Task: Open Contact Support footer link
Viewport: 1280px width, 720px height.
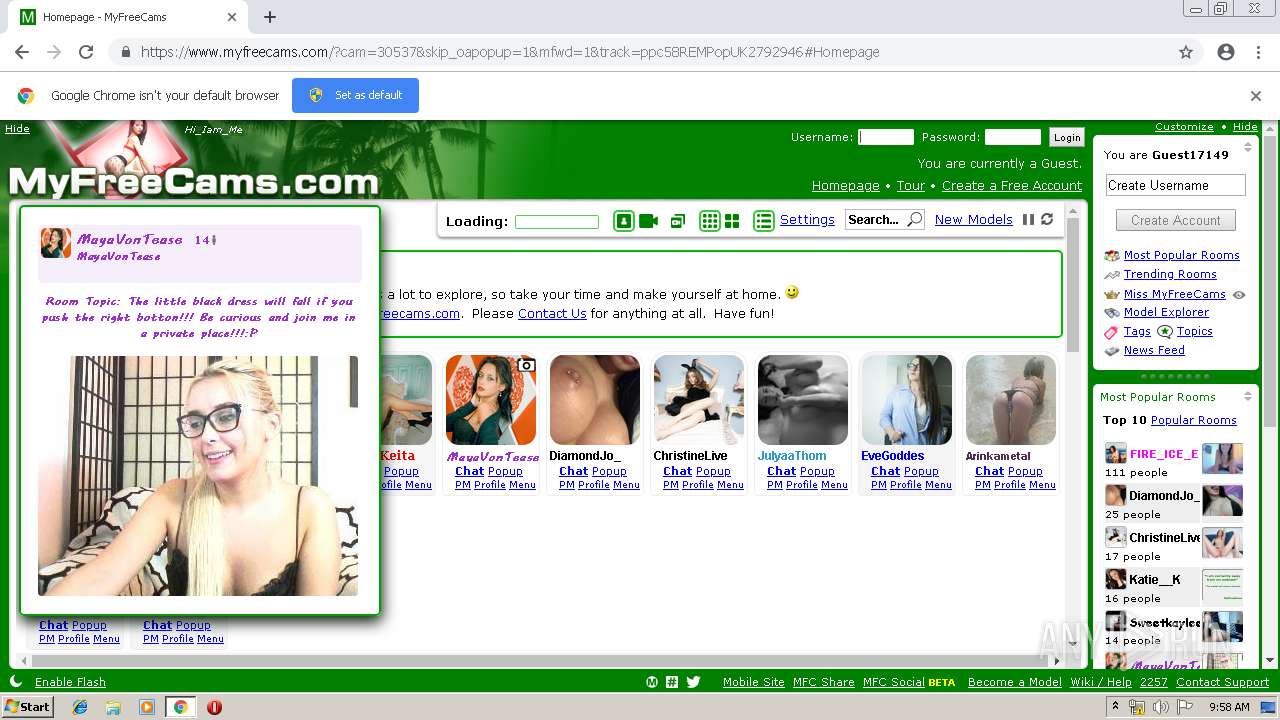Action: coord(1222,682)
